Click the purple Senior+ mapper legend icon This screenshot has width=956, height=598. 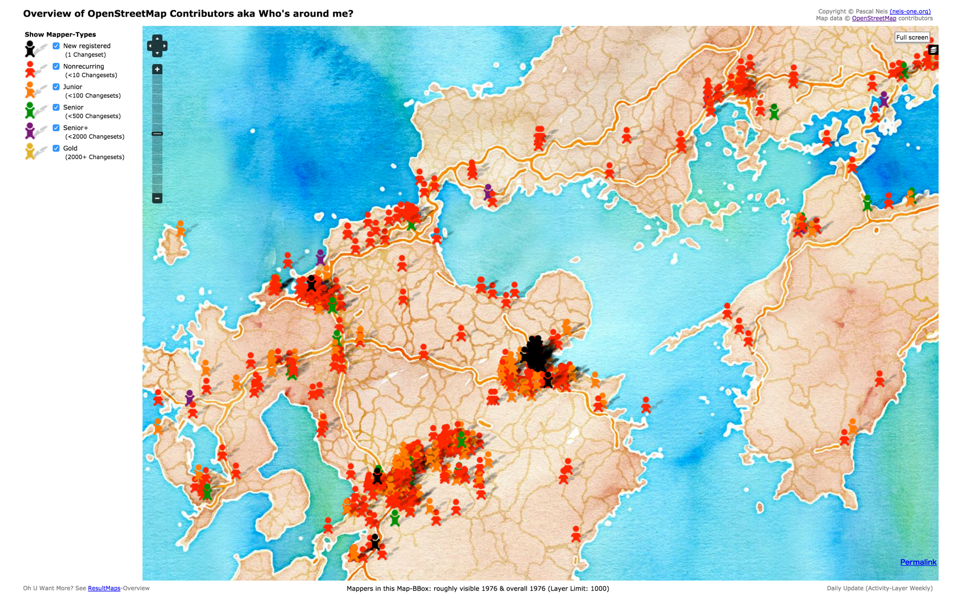click(30, 131)
